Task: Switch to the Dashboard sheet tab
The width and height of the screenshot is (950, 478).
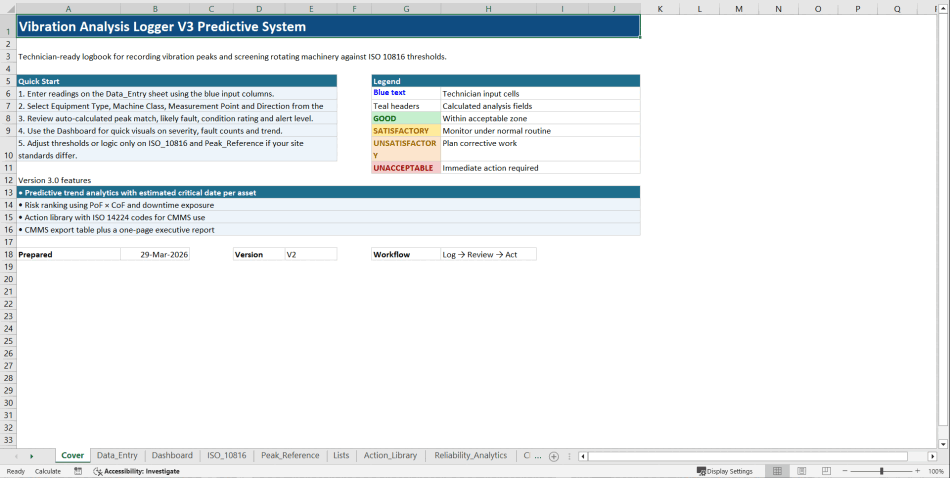Action: [172, 455]
